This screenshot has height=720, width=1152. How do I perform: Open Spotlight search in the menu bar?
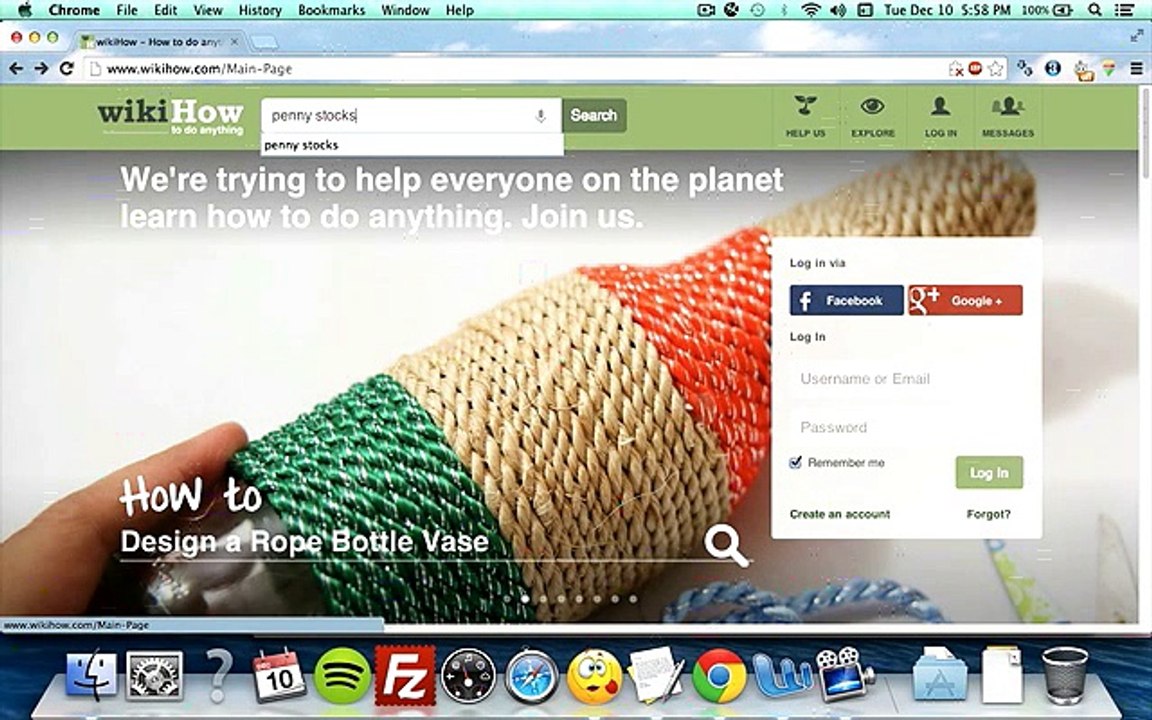(x=1095, y=10)
